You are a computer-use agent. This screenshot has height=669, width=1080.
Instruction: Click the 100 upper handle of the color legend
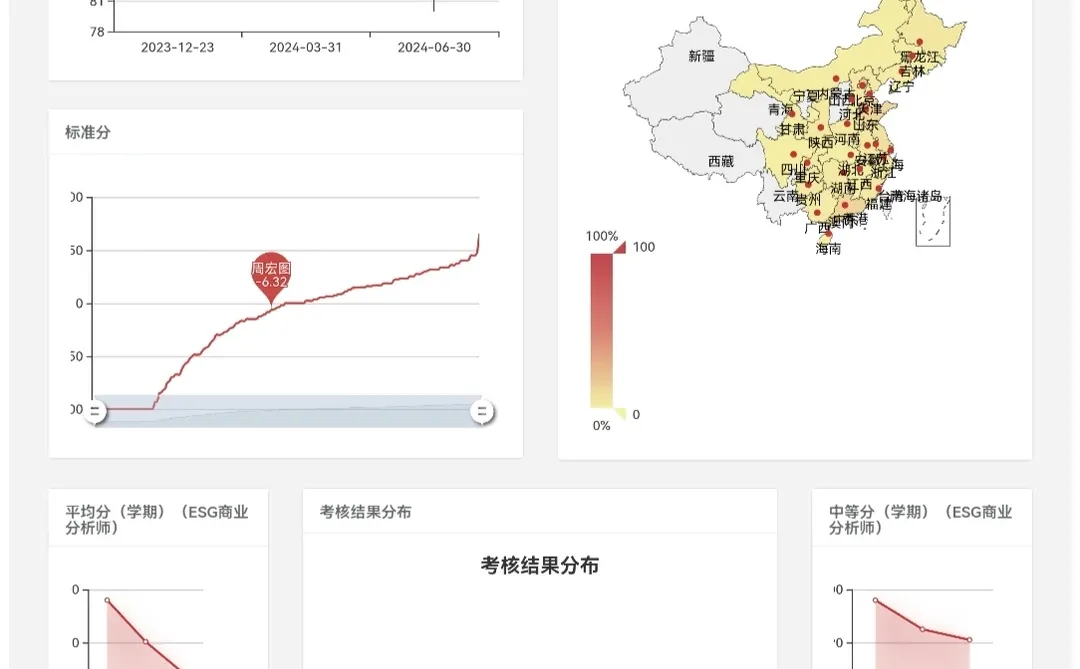619,247
